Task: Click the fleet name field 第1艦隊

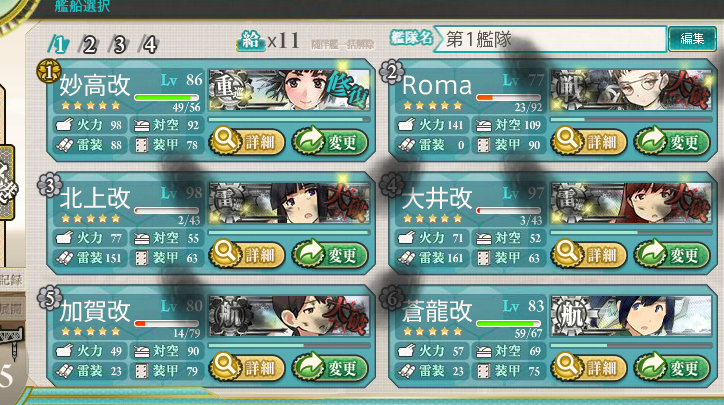Action: (x=550, y=39)
